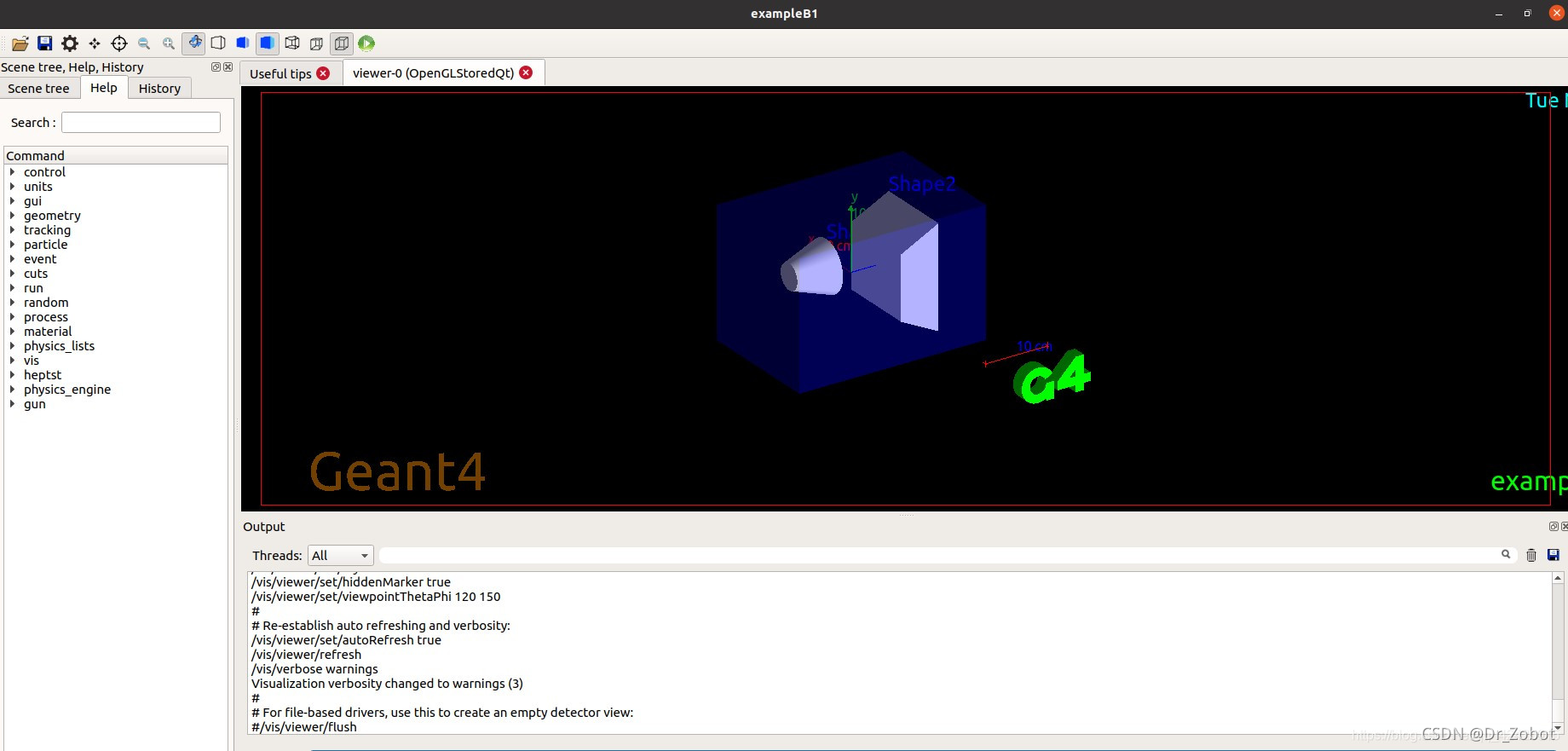Viewport: 1568px width, 751px height.
Task: Select the physics_engine command item
Action: point(67,390)
